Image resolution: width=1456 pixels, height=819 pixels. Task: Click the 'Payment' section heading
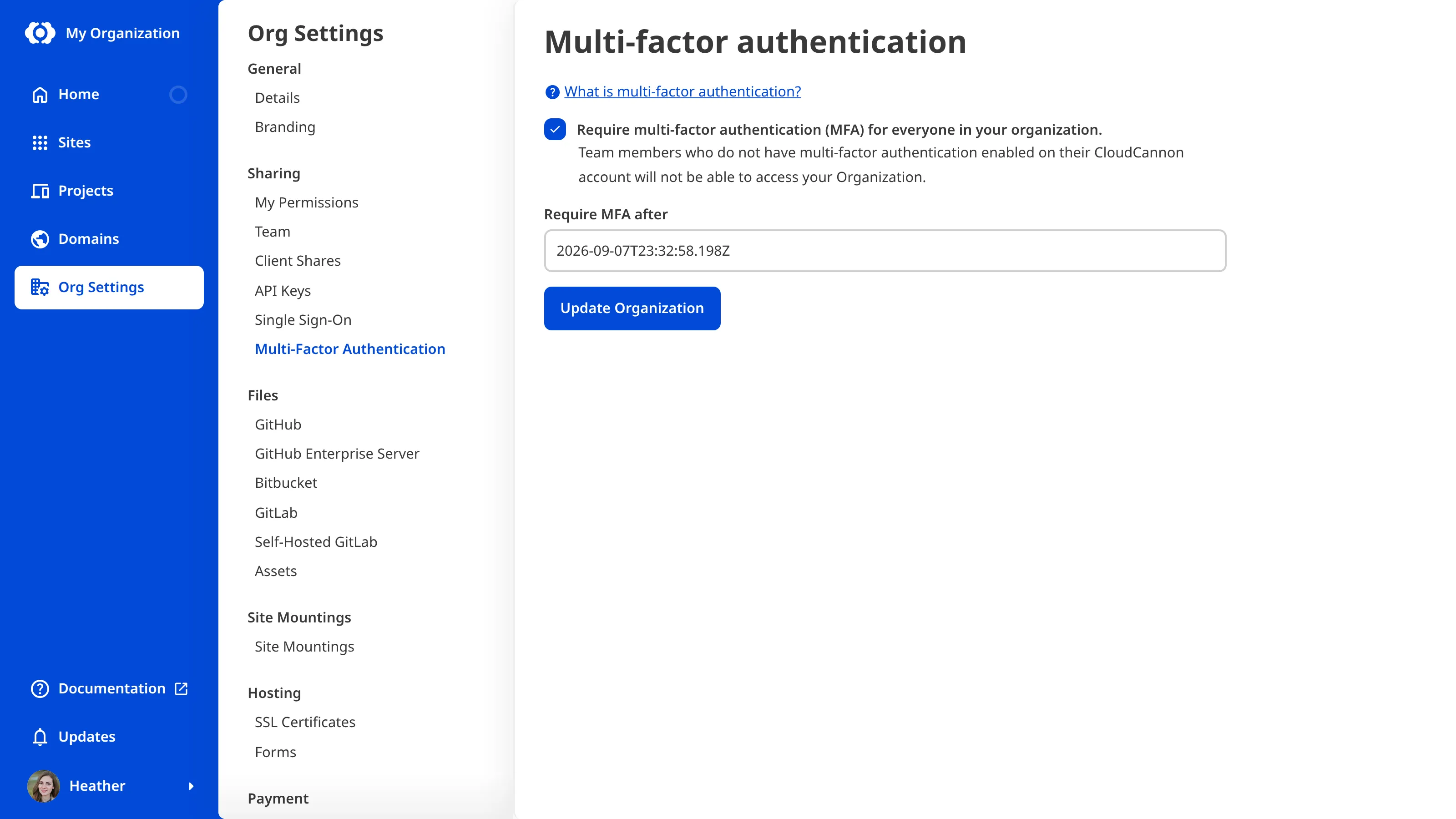pyautogui.click(x=278, y=799)
